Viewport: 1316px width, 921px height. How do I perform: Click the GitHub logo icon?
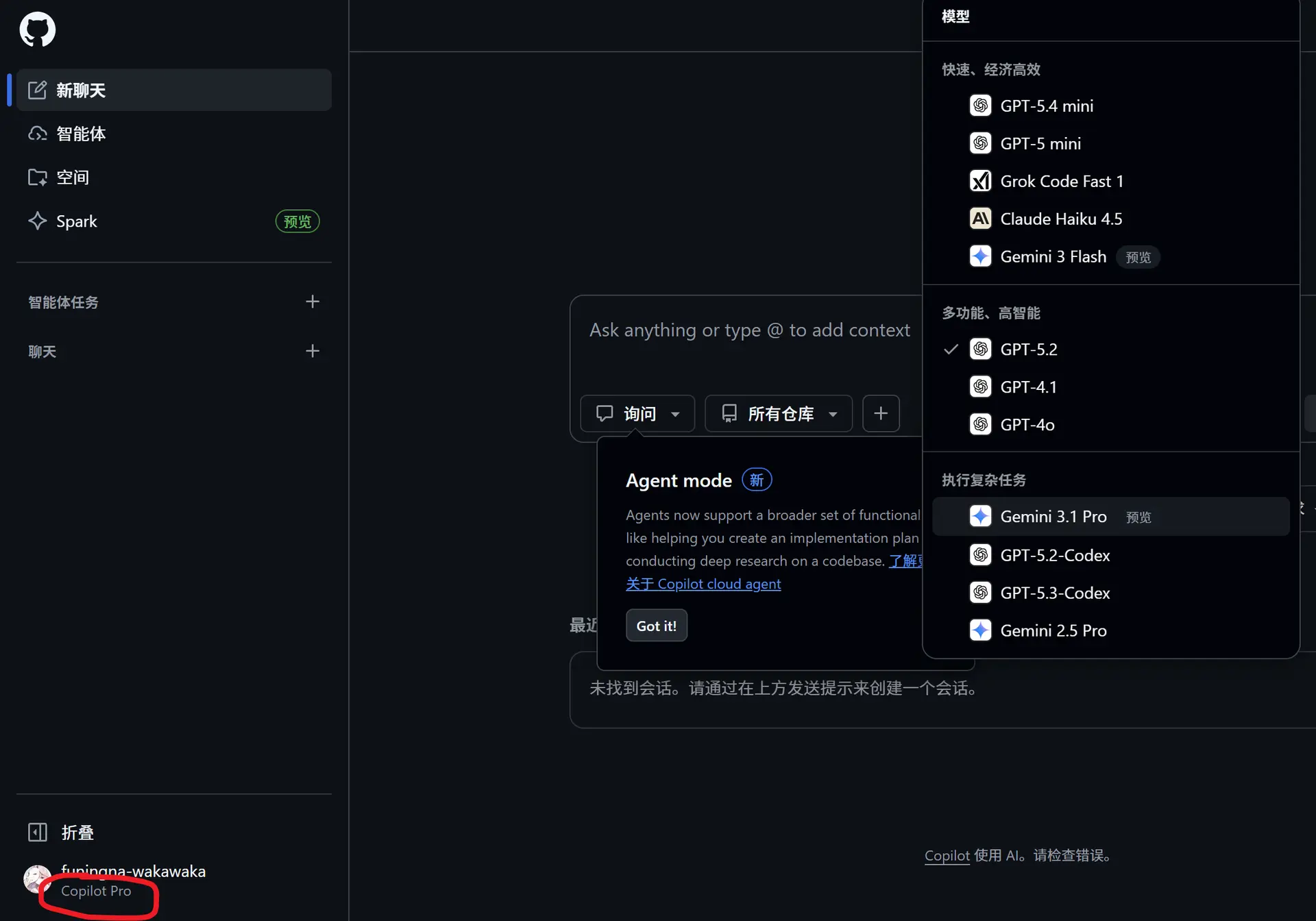pos(38,29)
